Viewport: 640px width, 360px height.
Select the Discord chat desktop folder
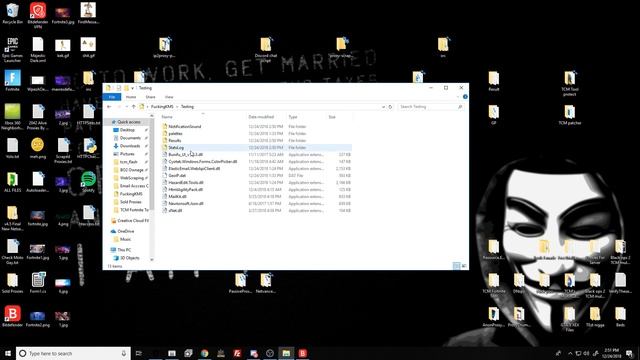point(266,49)
